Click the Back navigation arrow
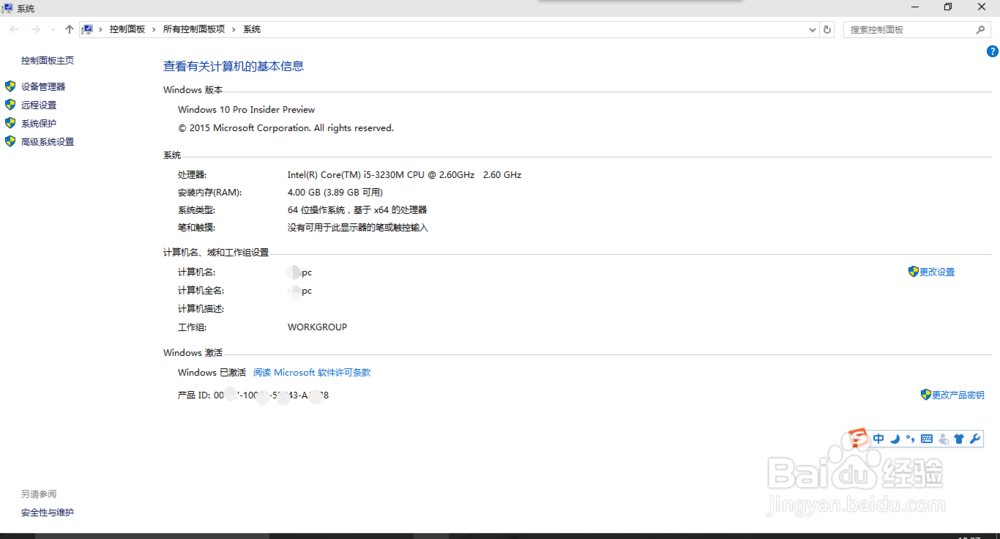Screen dimensions: 1000x539 [x=14, y=29]
